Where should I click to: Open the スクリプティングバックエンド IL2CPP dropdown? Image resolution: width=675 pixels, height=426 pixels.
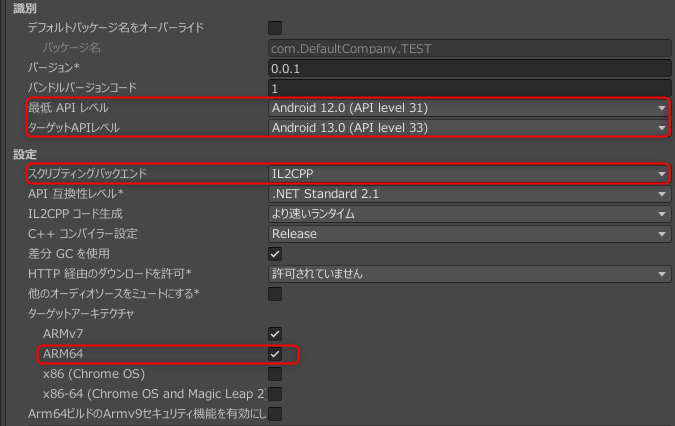point(469,174)
